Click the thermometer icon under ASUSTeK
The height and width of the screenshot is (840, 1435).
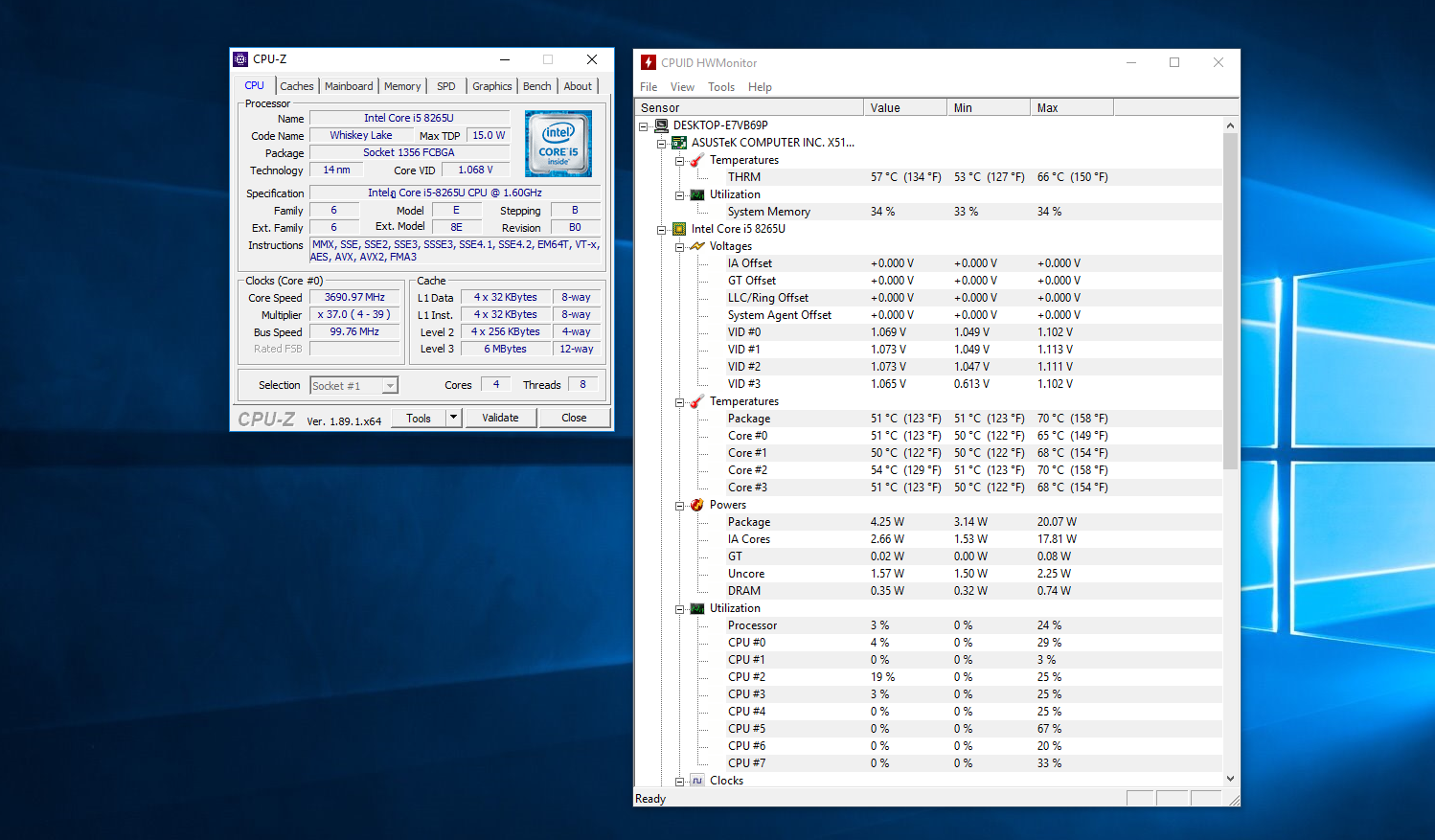[x=697, y=160]
